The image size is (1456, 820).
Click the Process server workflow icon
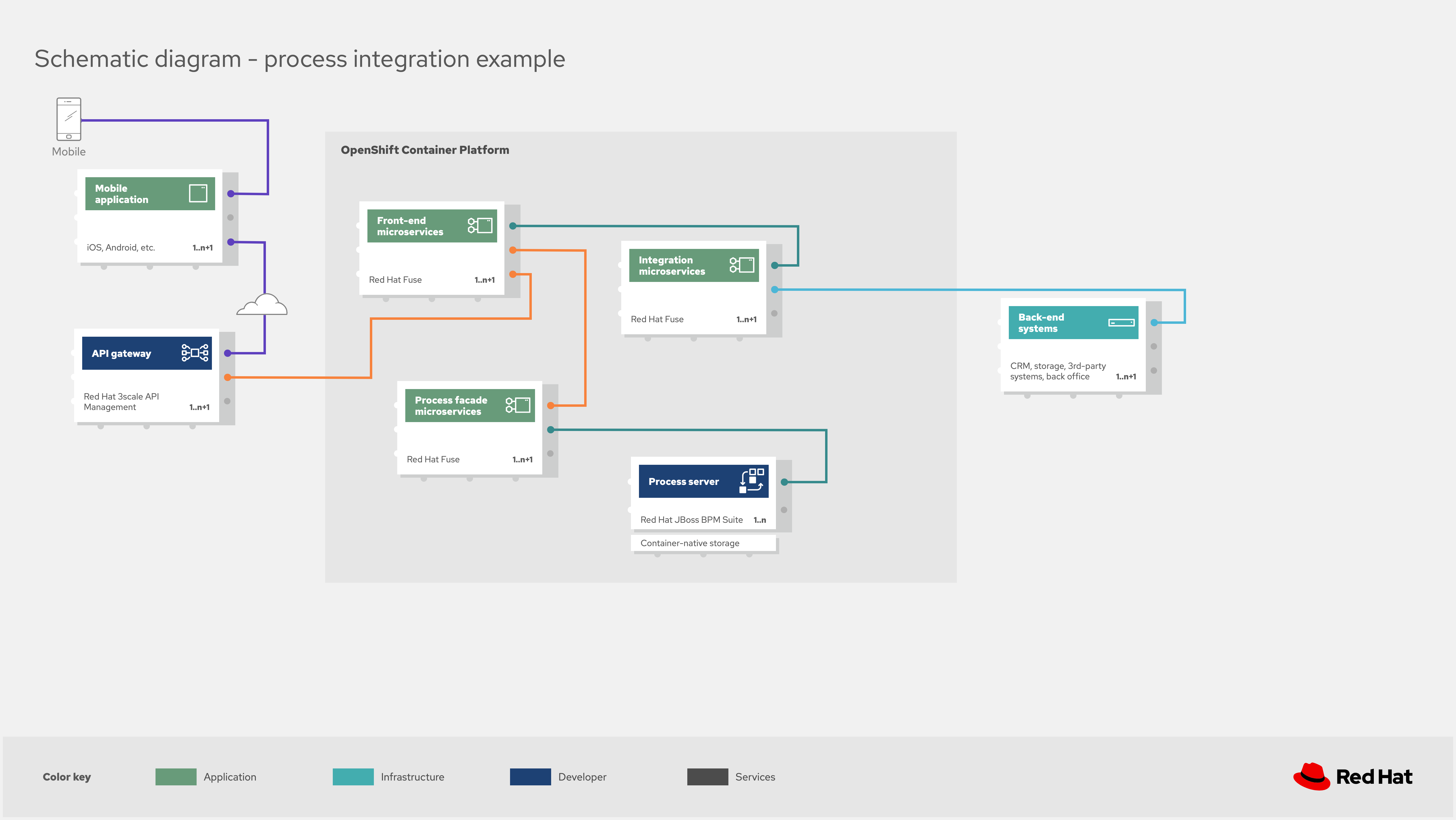click(752, 481)
